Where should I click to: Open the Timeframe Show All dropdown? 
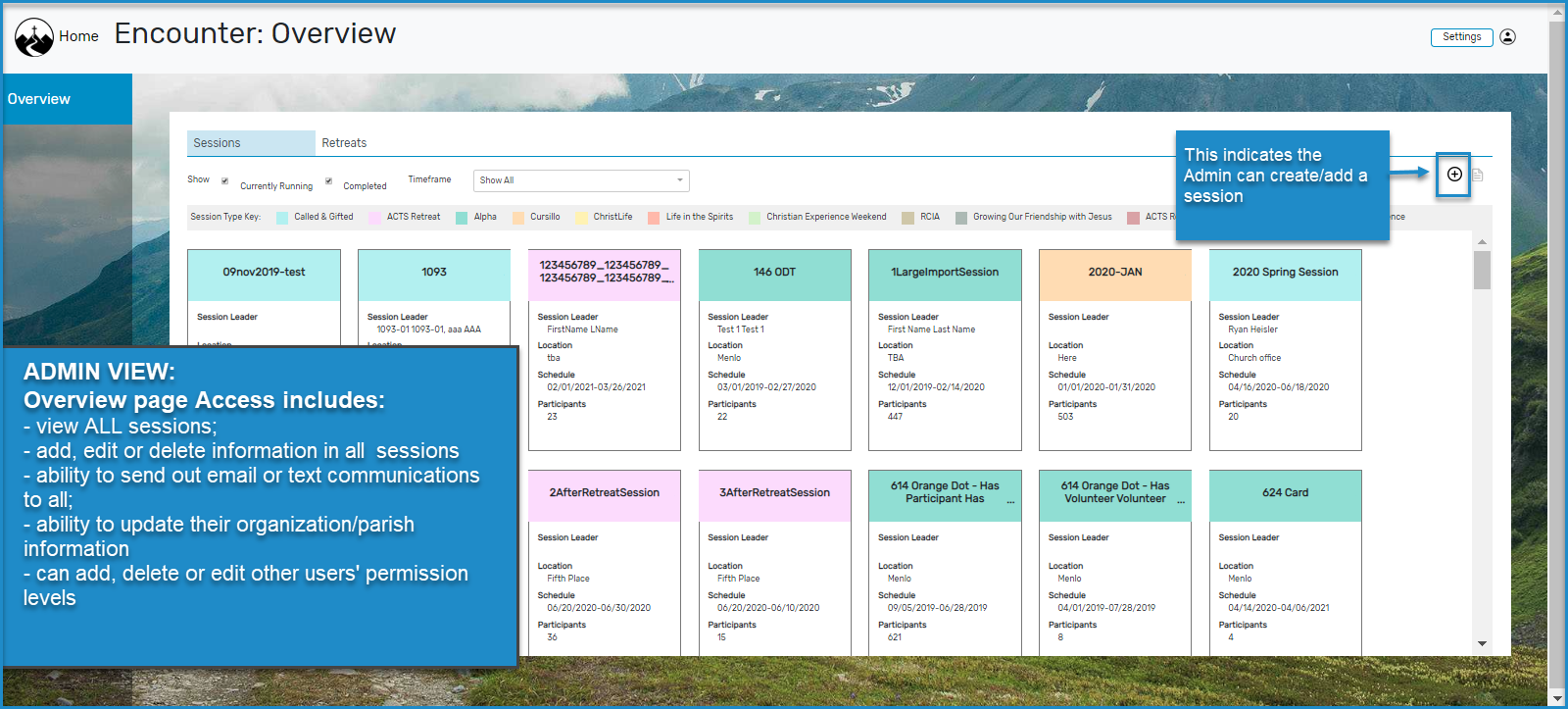click(x=581, y=180)
